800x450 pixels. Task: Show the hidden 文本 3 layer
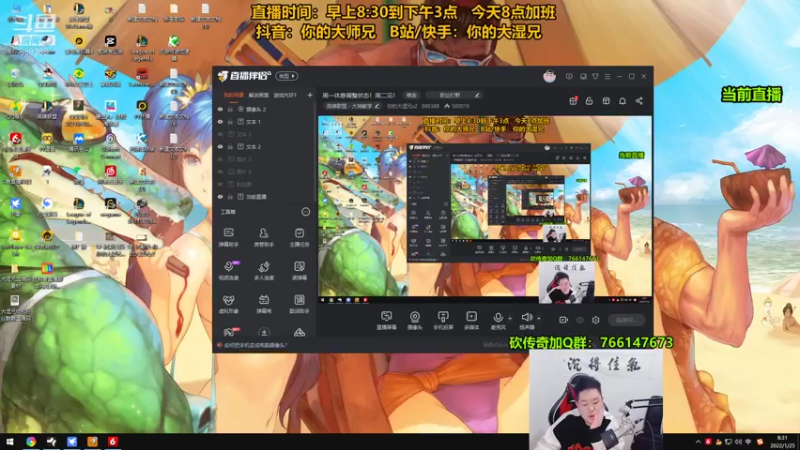pos(220,134)
